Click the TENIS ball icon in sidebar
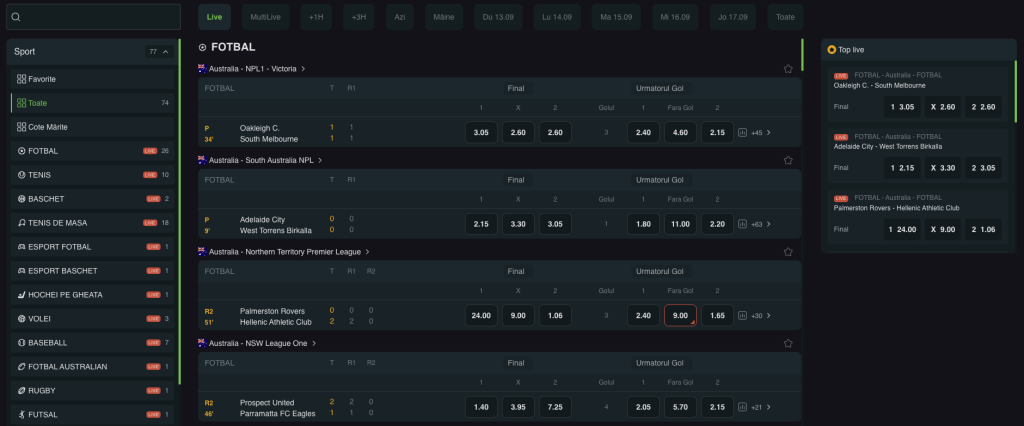This screenshot has width=1024, height=426. click(22, 175)
